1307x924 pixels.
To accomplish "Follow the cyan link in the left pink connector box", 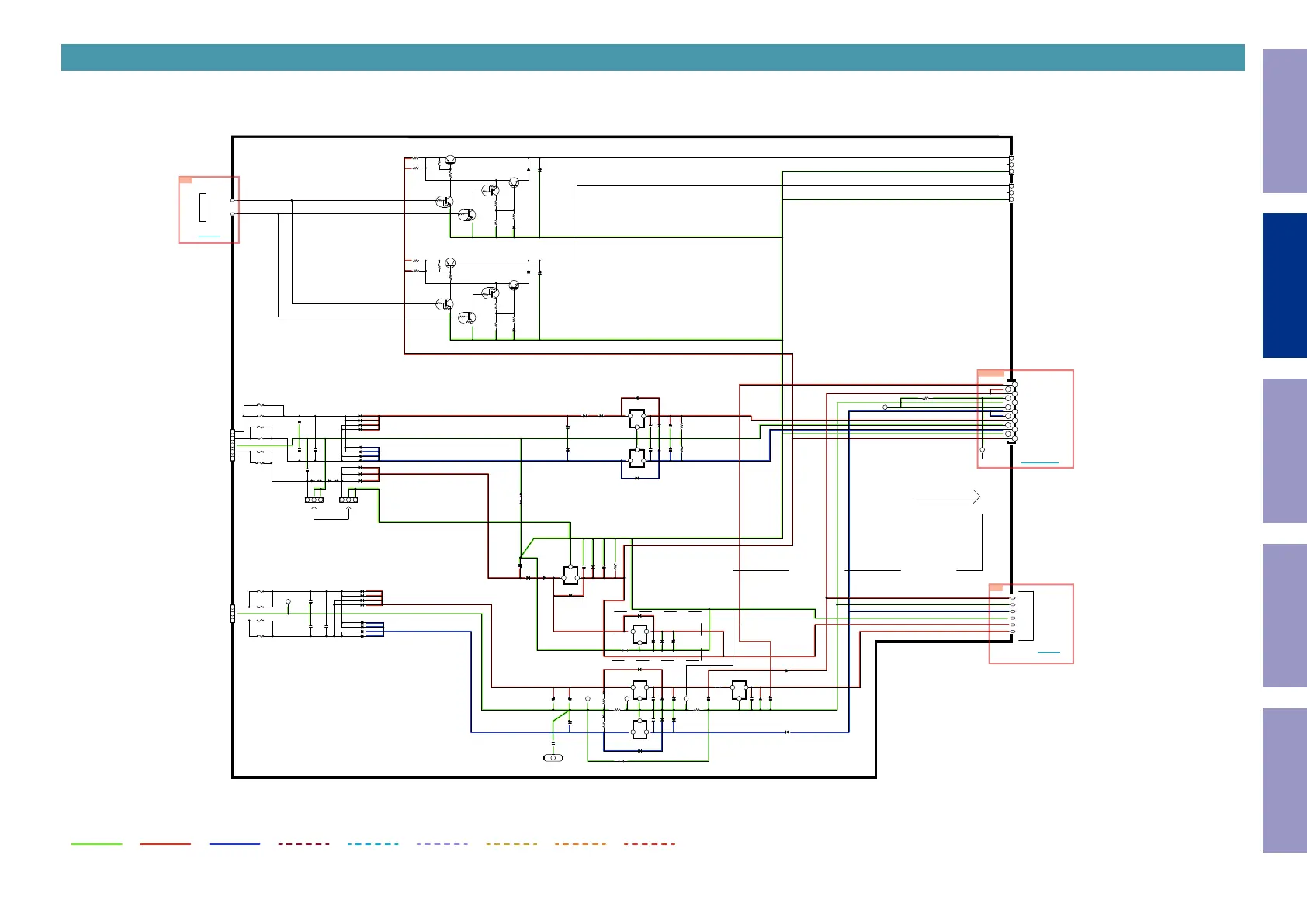I will [209, 236].
